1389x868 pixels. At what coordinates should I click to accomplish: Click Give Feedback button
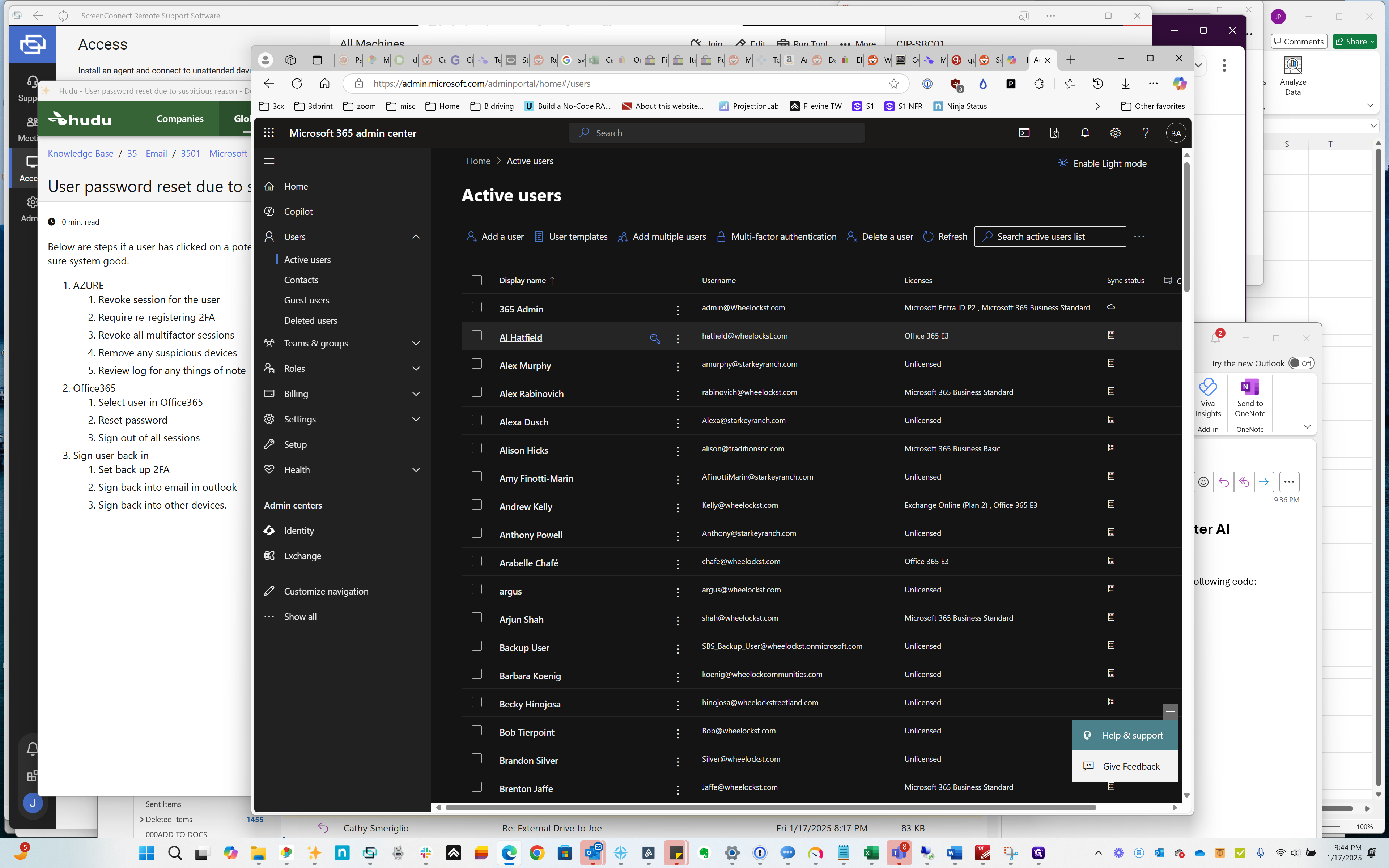(x=1124, y=766)
